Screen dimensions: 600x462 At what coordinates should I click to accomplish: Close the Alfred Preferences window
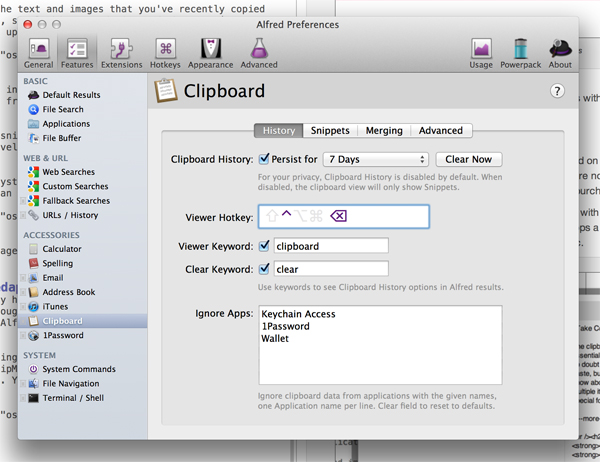[x=28, y=24]
